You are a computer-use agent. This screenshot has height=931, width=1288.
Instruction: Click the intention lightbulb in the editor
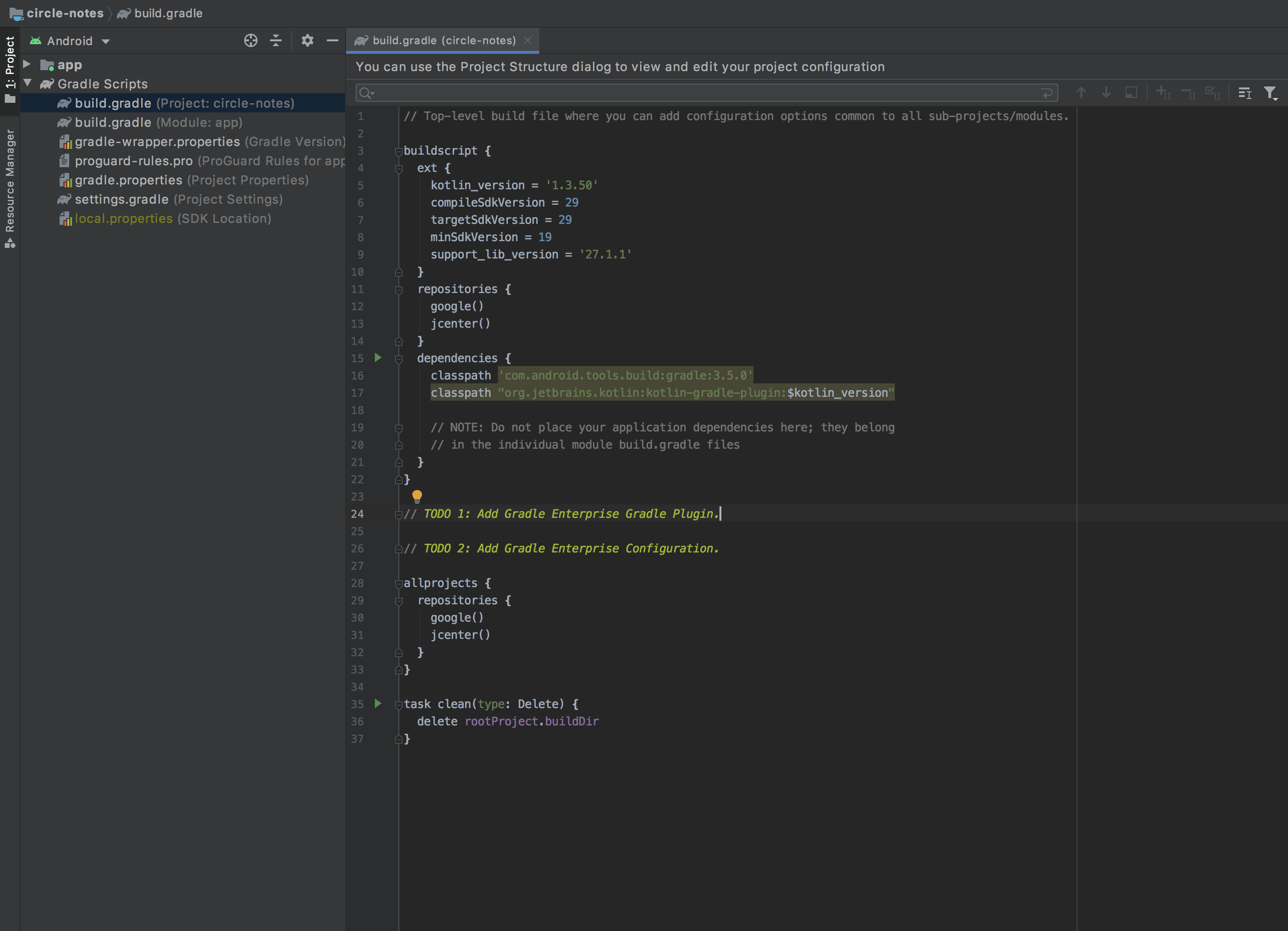click(418, 496)
